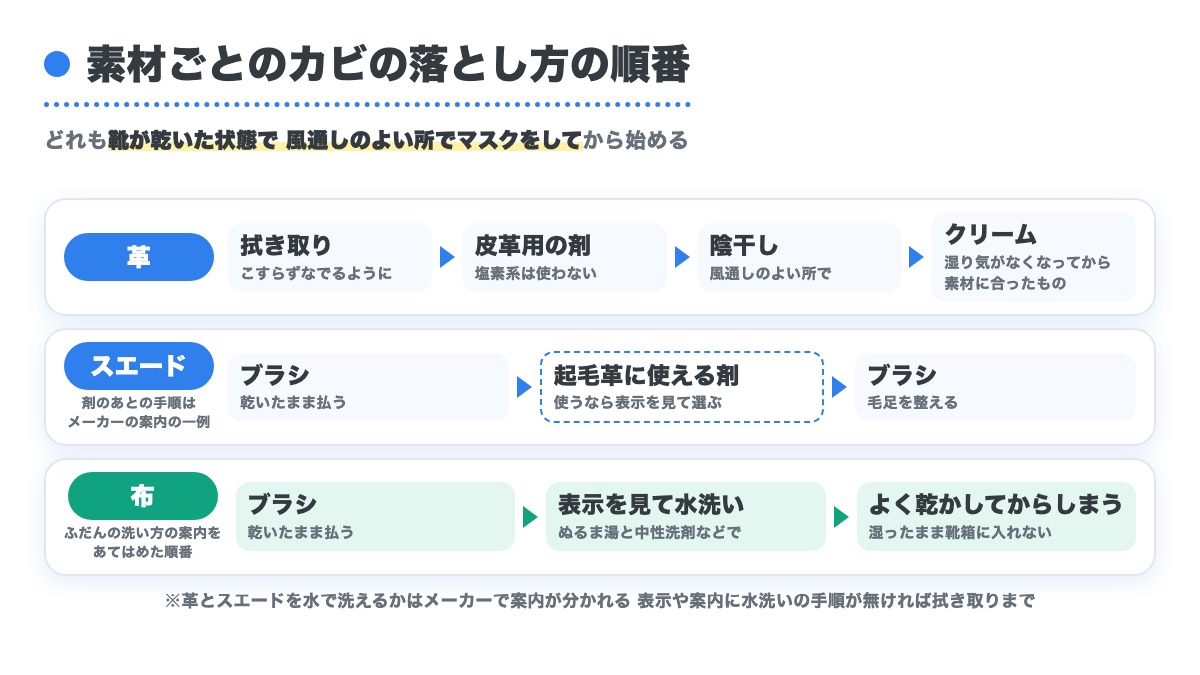Click the note ぬるま湯と中性洗剤などで
Image resolution: width=1200 pixels, height=675 pixels.
pos(649,533)
